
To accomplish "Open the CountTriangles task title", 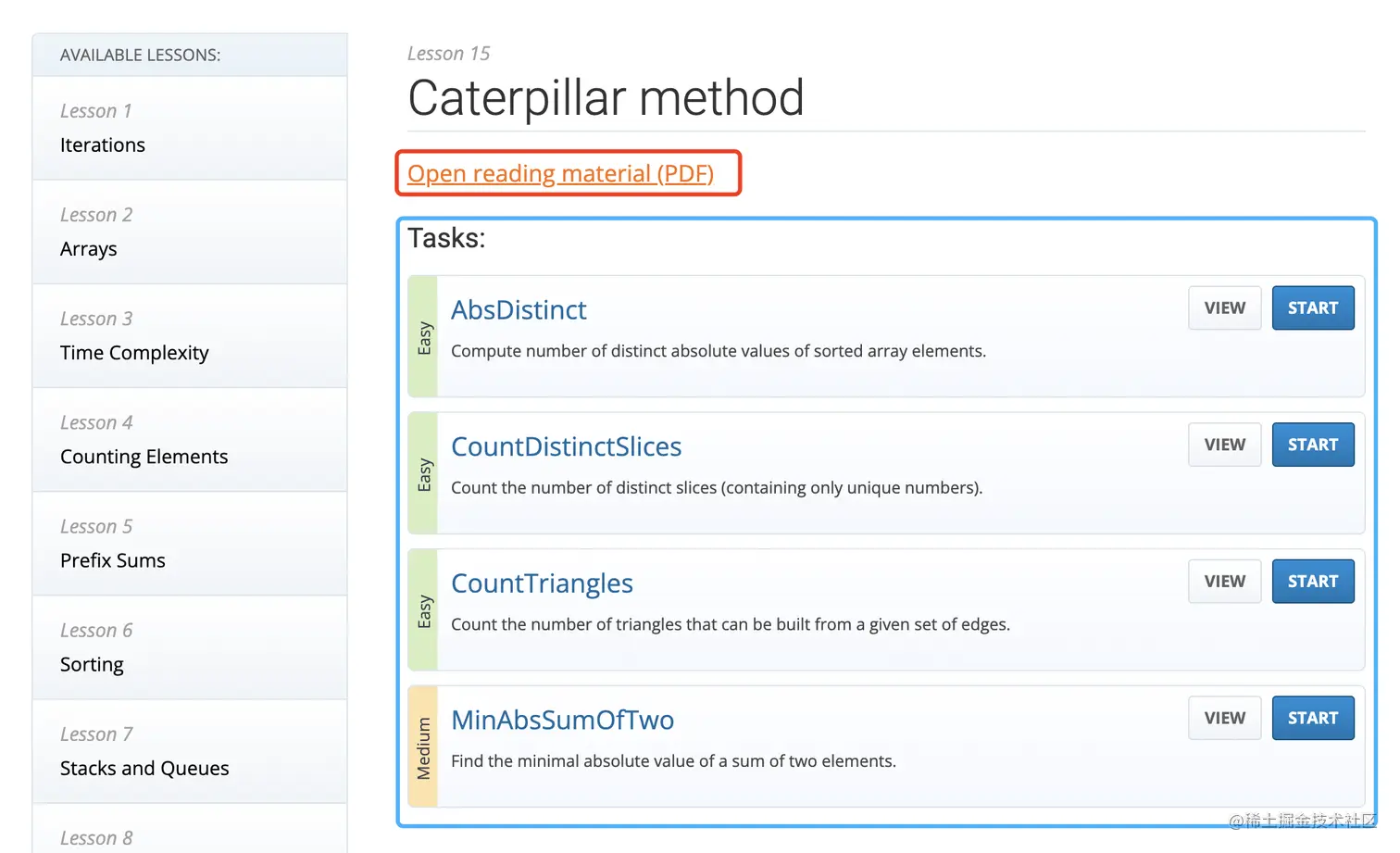I will pos(542,583).
